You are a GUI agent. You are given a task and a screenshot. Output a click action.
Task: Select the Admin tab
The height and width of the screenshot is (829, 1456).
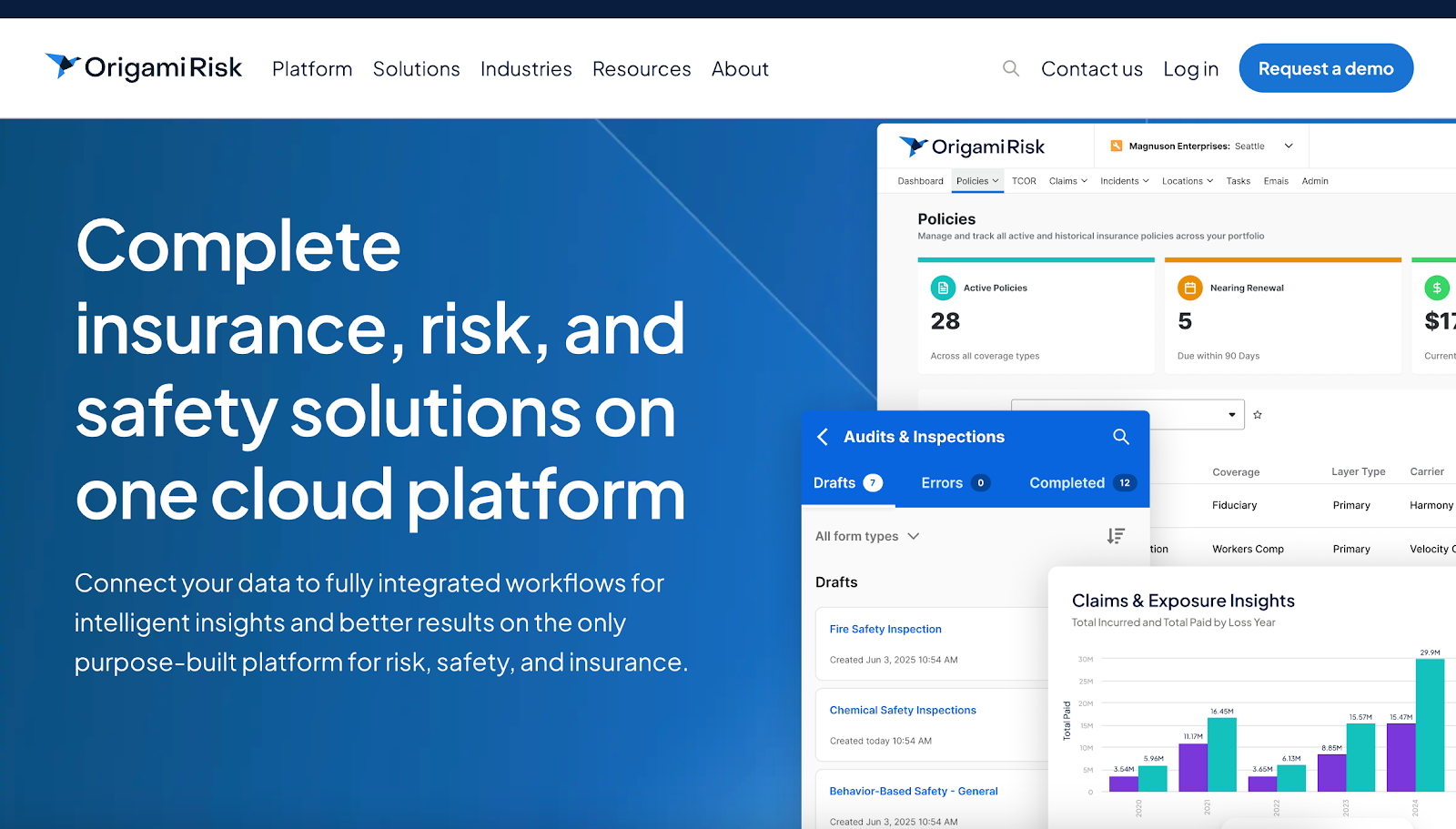pyautogui.click(x=1315, y=181)
